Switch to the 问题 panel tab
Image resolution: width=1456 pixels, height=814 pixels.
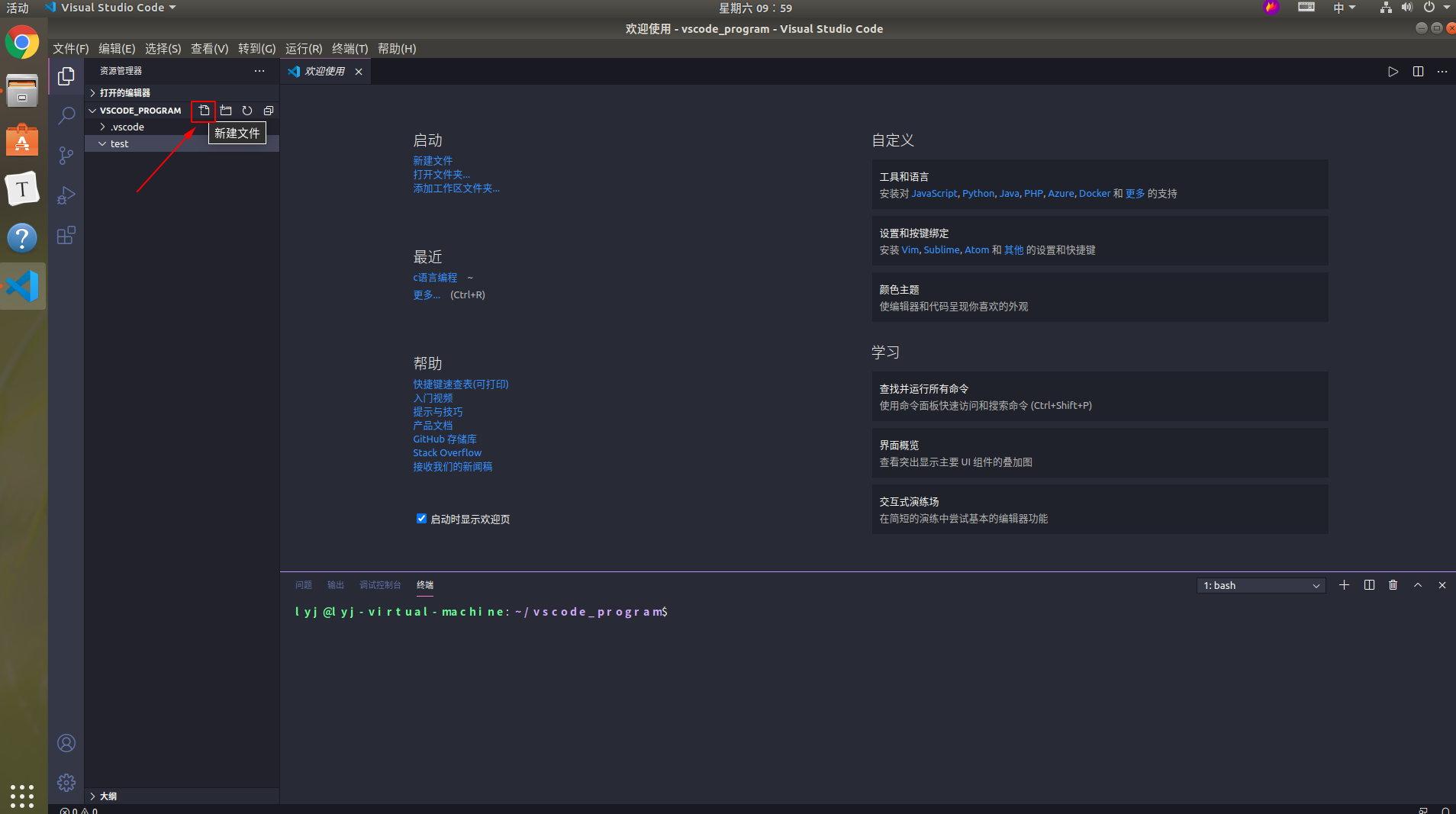tap(304, 585)
